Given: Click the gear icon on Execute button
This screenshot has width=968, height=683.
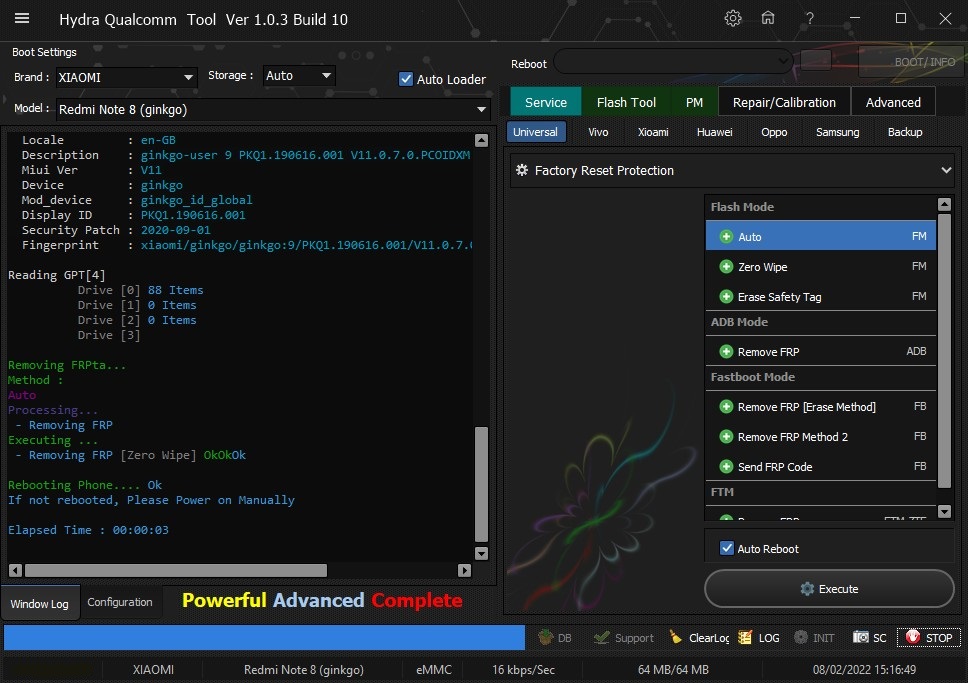Looking at the screenshot, I should (807, 589).
